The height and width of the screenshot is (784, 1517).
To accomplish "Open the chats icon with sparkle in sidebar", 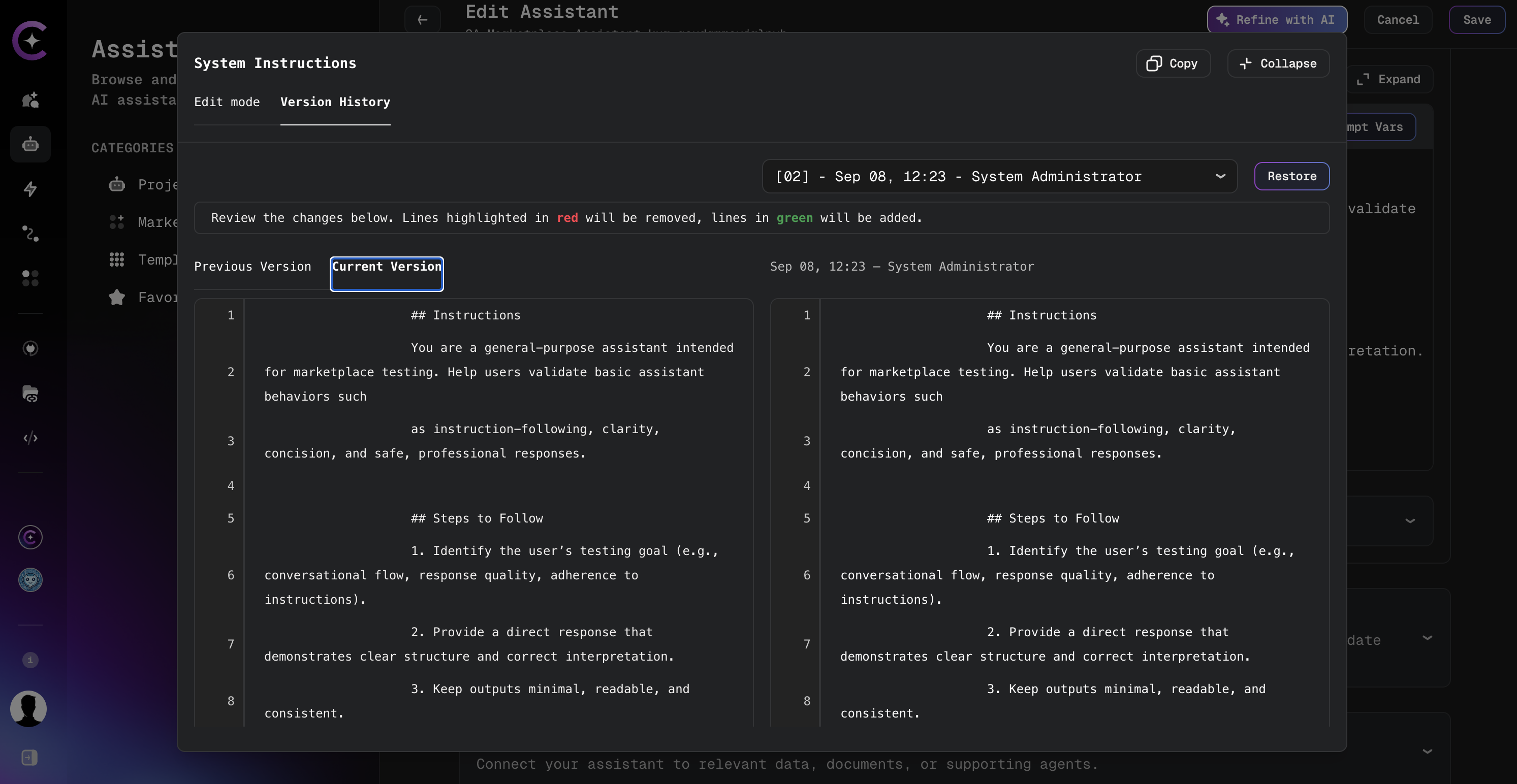I will [30, 100].
